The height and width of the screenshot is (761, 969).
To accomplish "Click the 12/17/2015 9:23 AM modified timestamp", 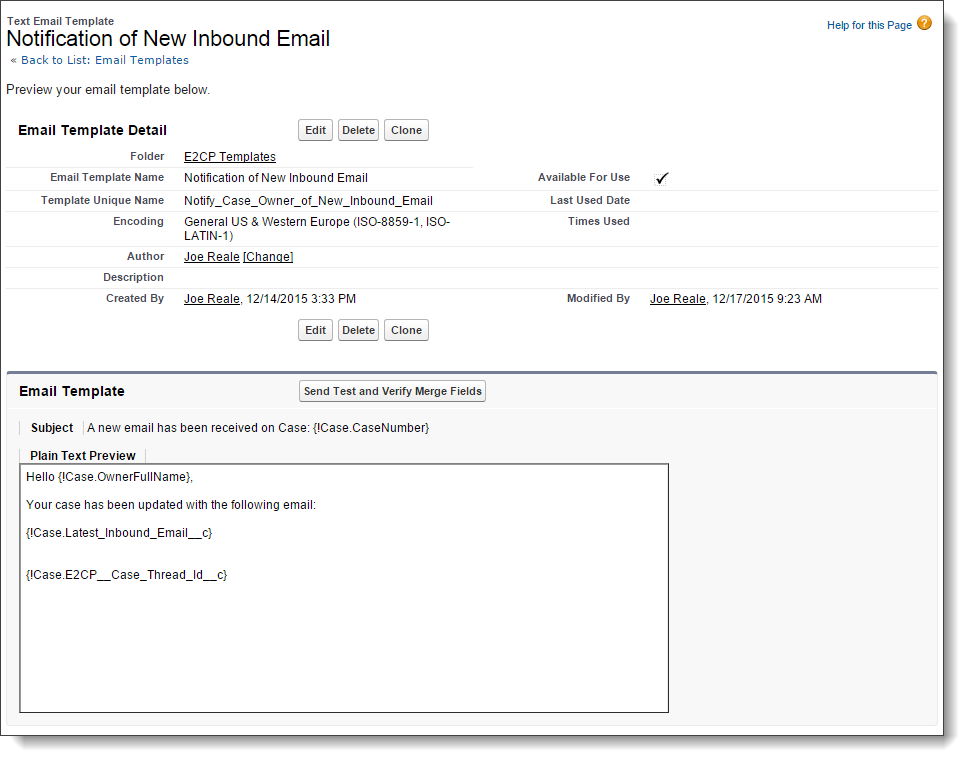I will tap(767, 299).
